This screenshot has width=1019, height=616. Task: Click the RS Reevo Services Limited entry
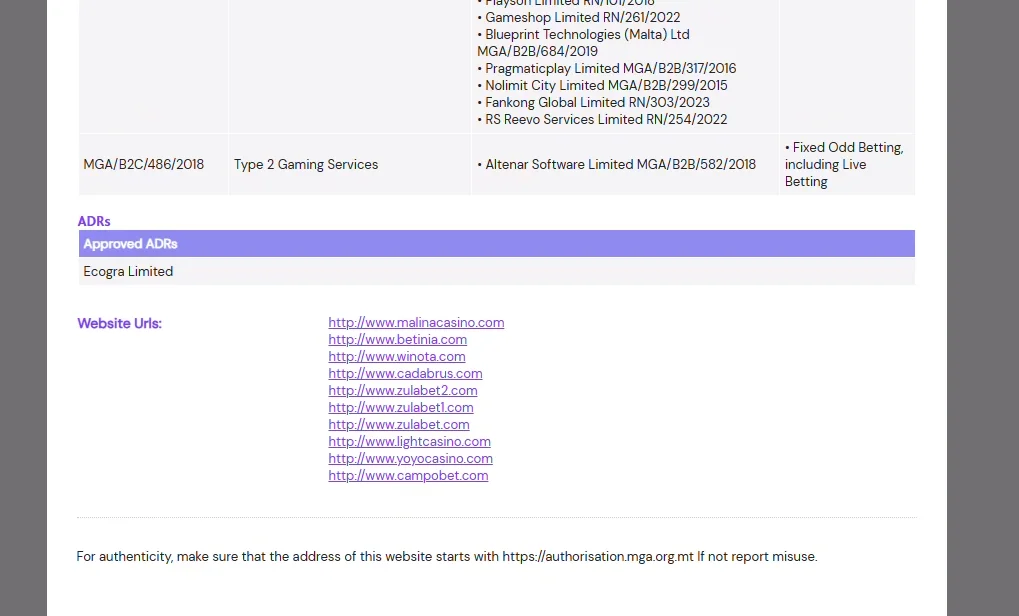coord(602,119)
